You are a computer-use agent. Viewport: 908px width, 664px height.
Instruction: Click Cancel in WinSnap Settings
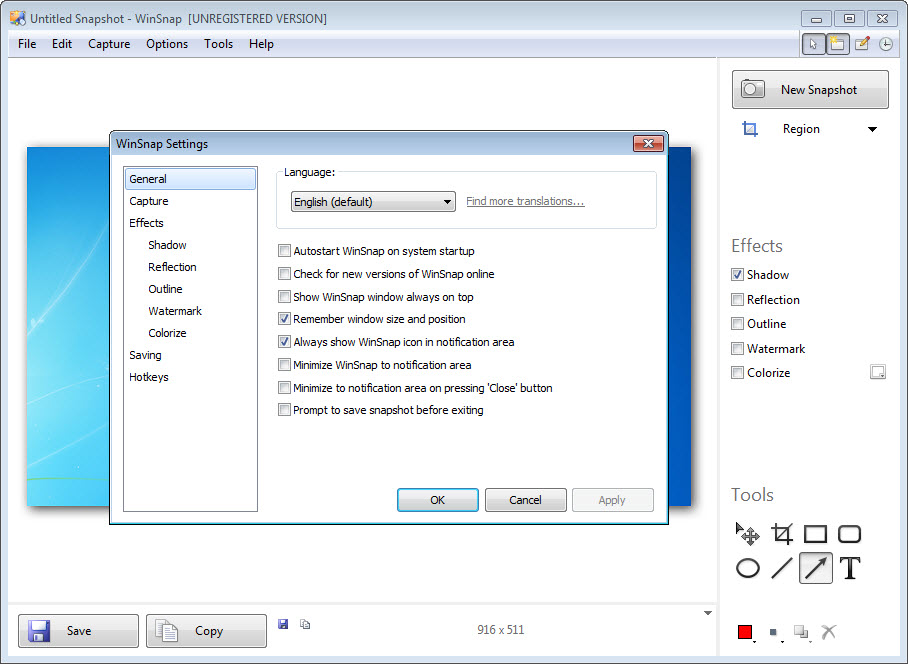525,500
